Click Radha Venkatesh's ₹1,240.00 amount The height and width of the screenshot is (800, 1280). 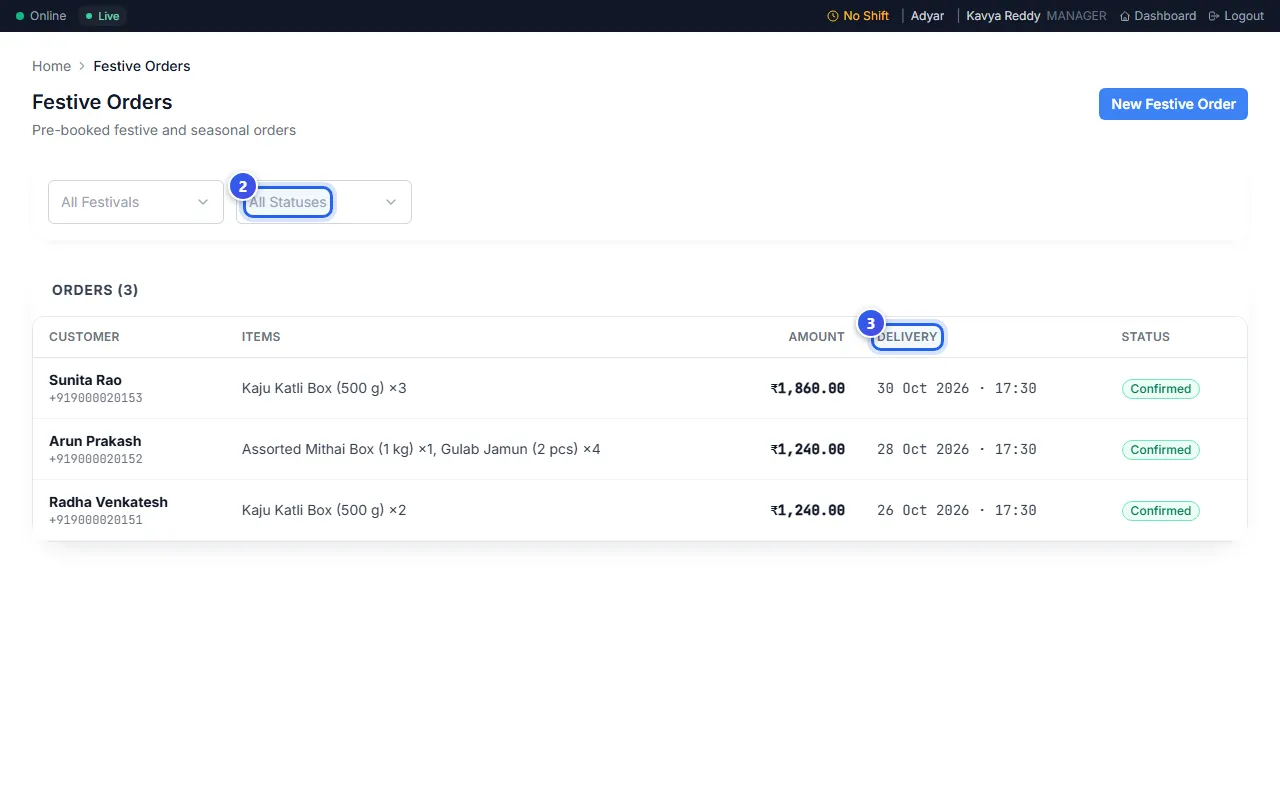(808, 510)
